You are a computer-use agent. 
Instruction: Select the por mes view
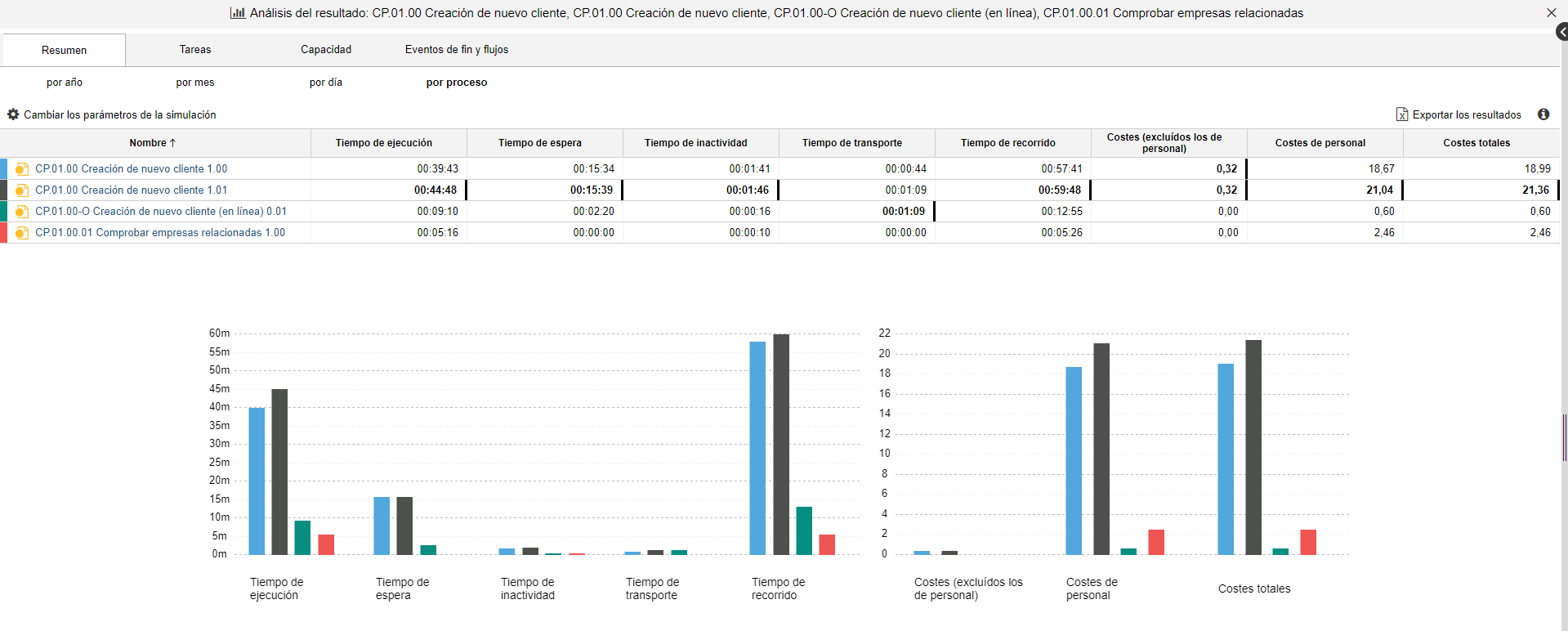click(195, 83)
